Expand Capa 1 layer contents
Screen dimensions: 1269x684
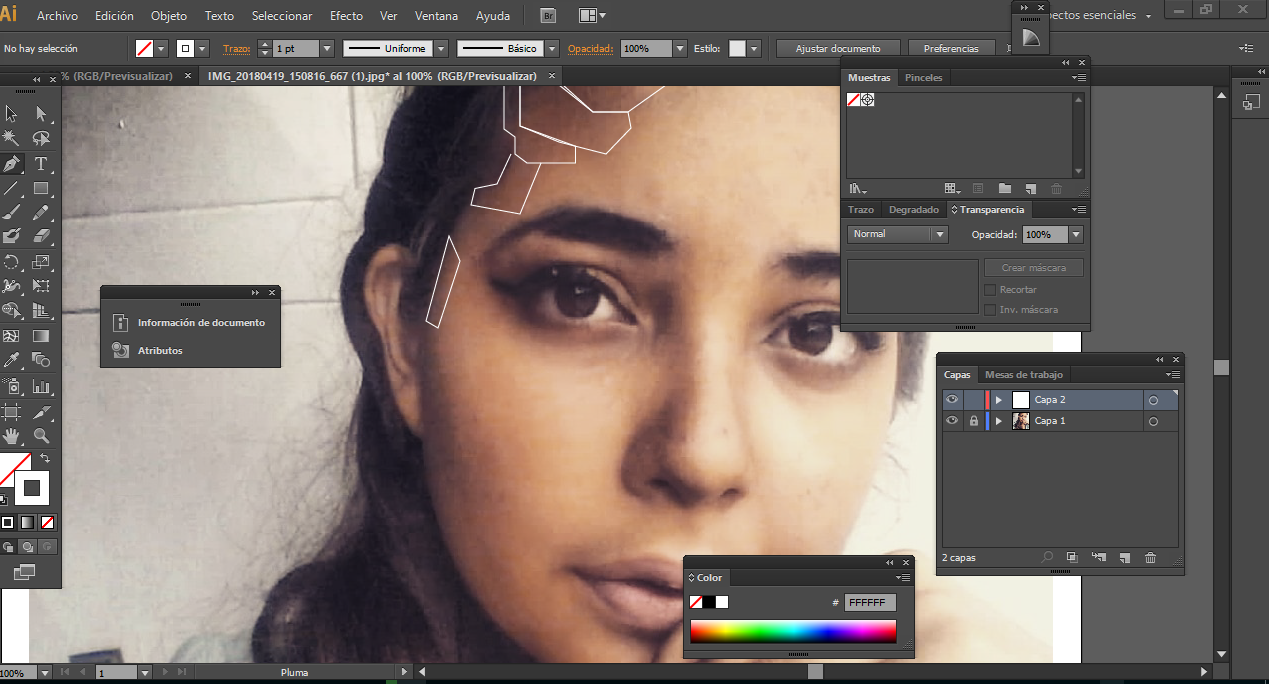click(x=998, y=422)
